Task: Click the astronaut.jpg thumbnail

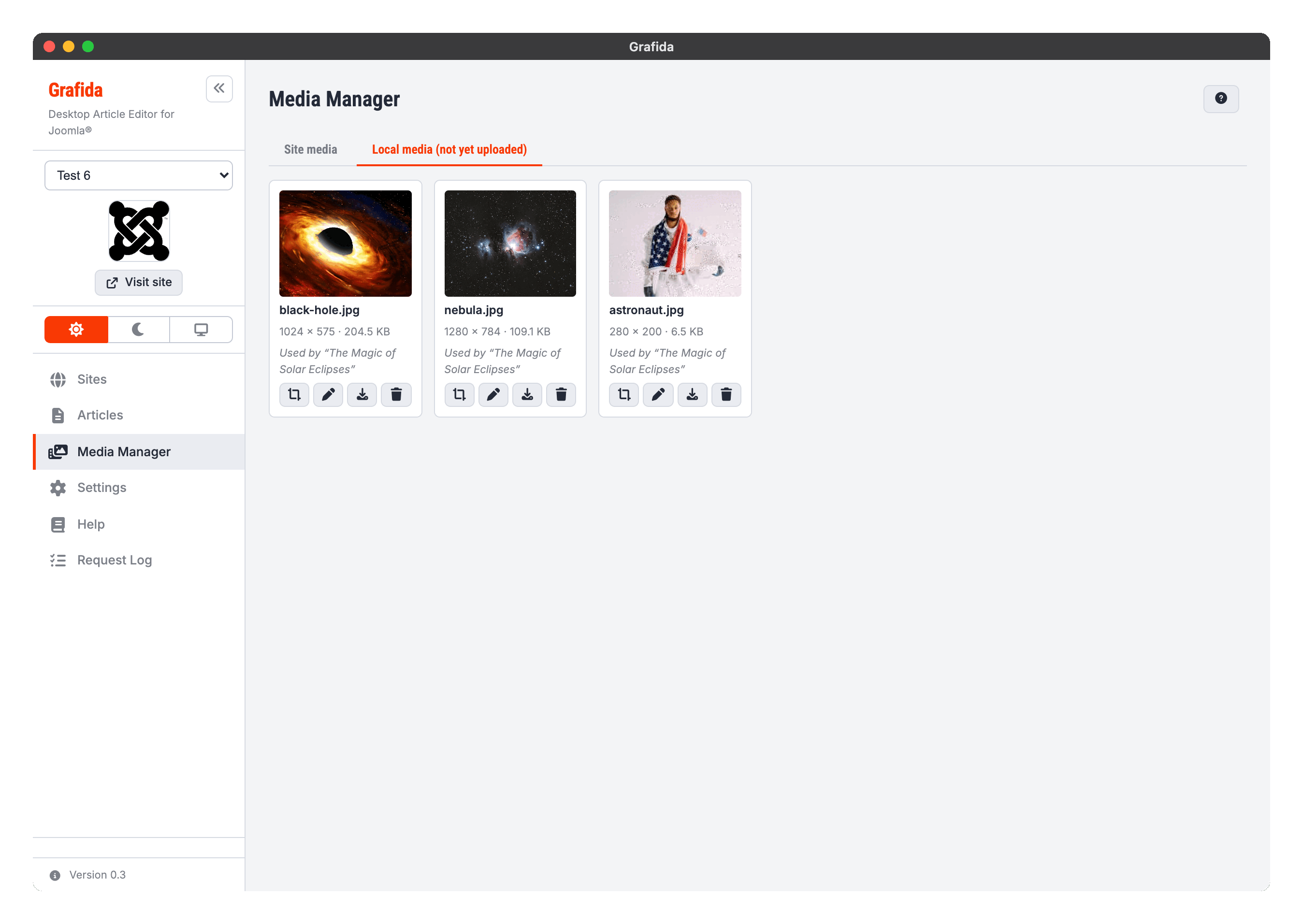Action: pos(675,244)
